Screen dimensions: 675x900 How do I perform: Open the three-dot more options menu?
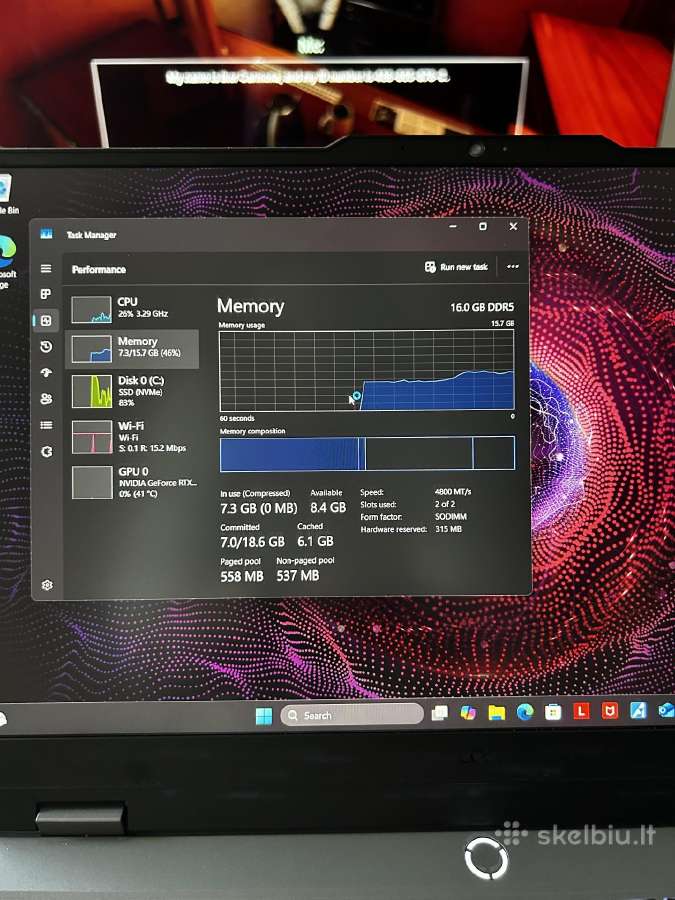513,267
